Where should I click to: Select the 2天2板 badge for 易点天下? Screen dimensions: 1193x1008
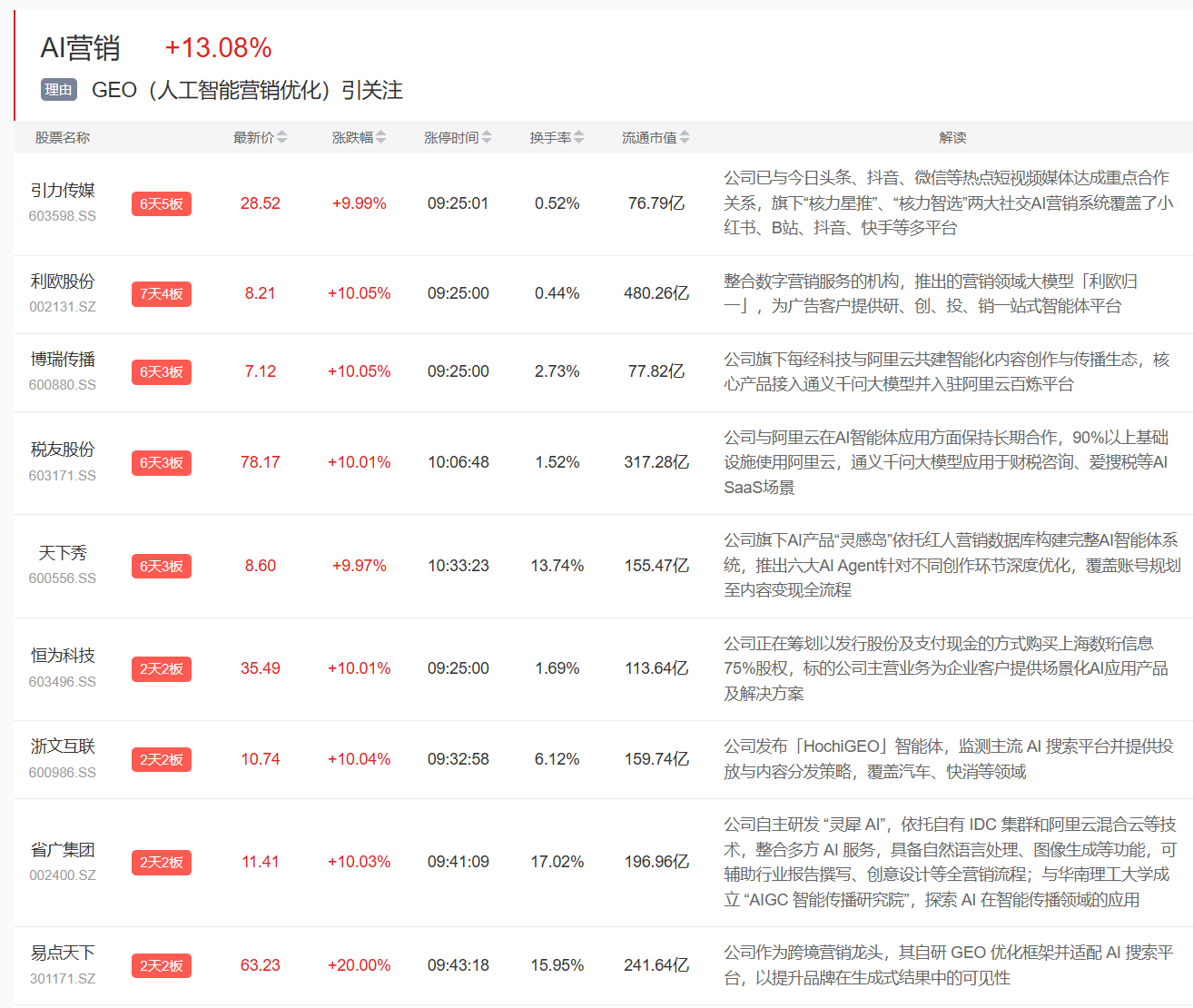[x=162, y=966]
